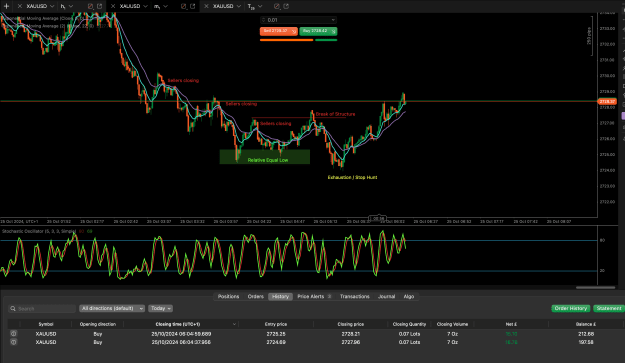Sort by the Balance £ column header
625x363 pixels.
tap(585, 324)
